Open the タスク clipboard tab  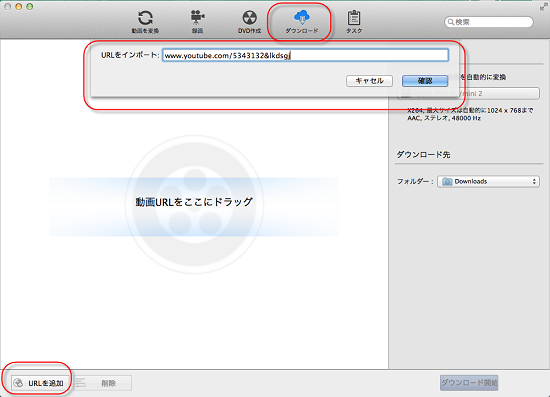[x=354, y=22]
